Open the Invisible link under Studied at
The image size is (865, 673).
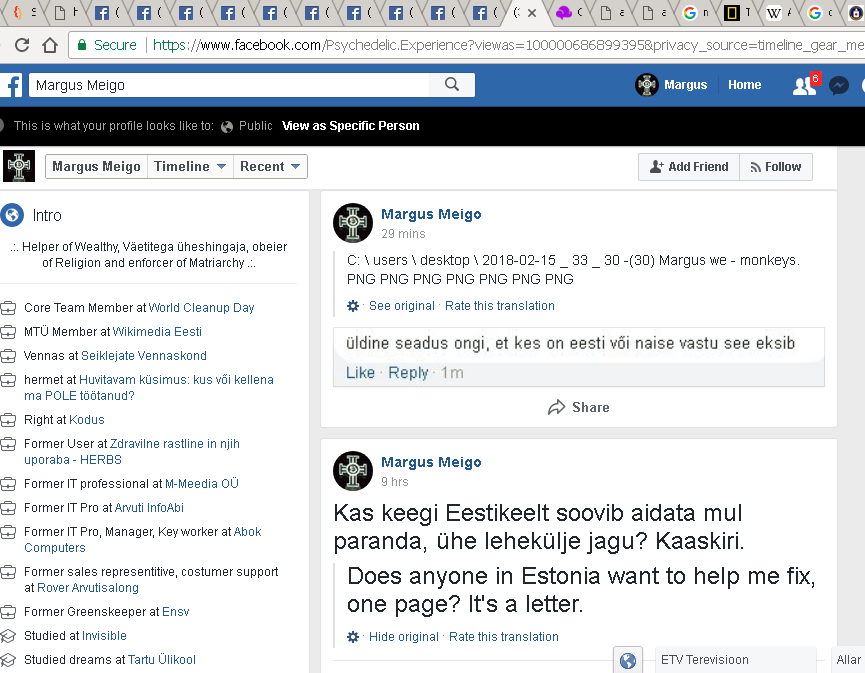[x=104, y=636]
